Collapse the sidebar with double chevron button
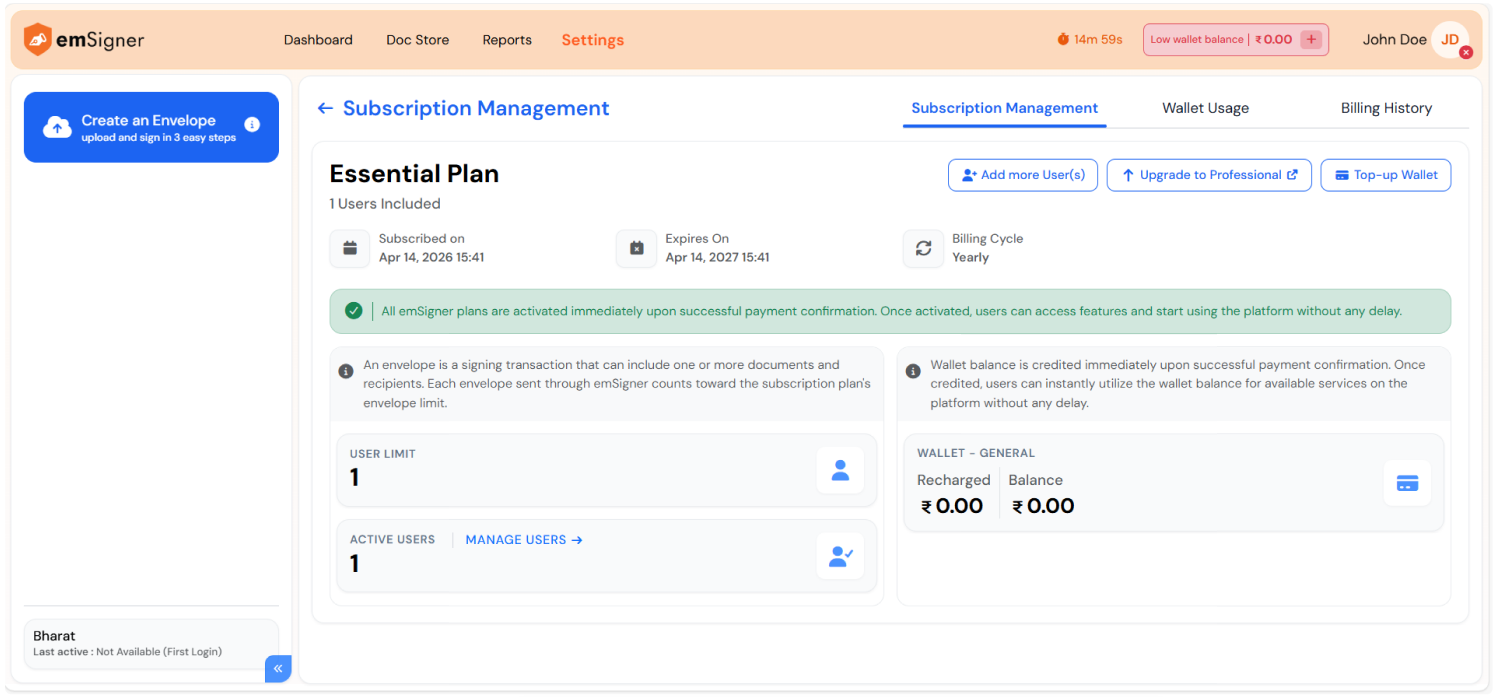 (278, 668)
